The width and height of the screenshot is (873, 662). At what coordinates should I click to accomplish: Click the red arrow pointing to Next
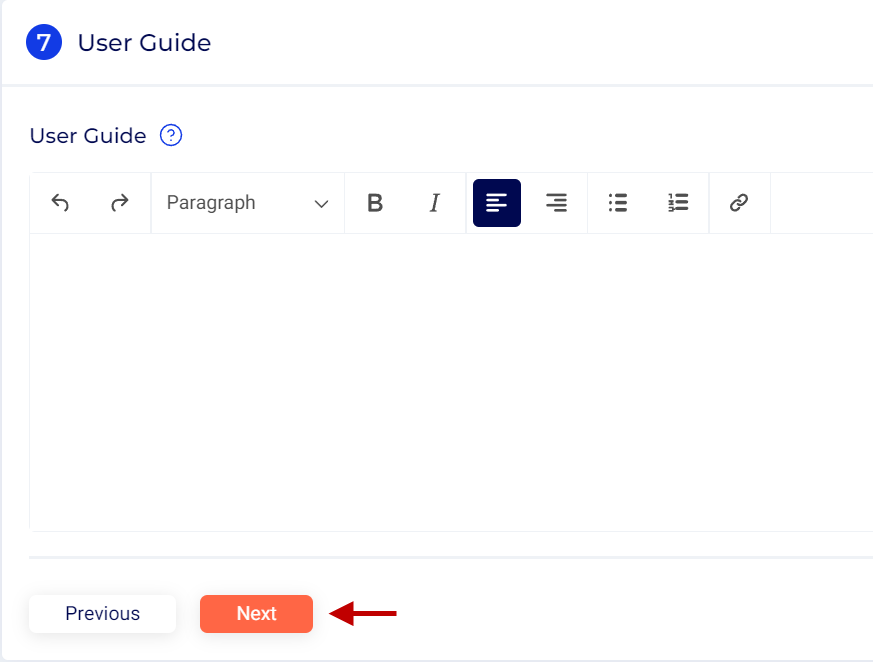(363, 614)
